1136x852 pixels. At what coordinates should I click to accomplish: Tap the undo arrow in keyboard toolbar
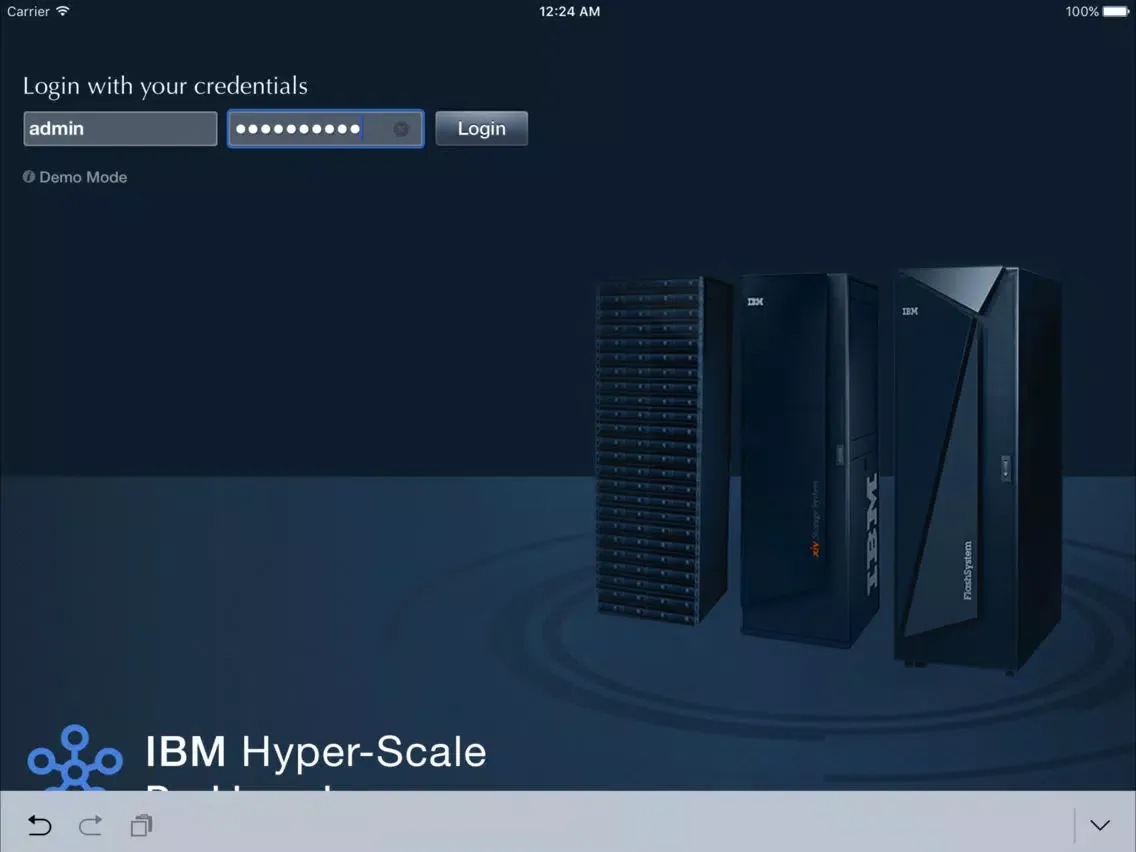click(x=40, y=824)
